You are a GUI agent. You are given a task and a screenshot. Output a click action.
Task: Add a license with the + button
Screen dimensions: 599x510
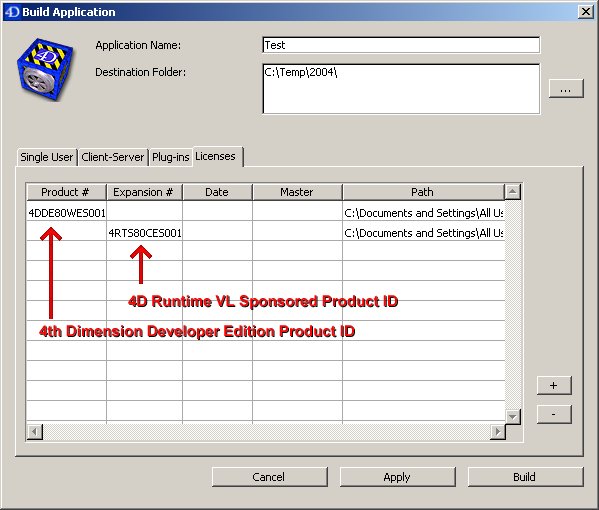tap(554, 385)
